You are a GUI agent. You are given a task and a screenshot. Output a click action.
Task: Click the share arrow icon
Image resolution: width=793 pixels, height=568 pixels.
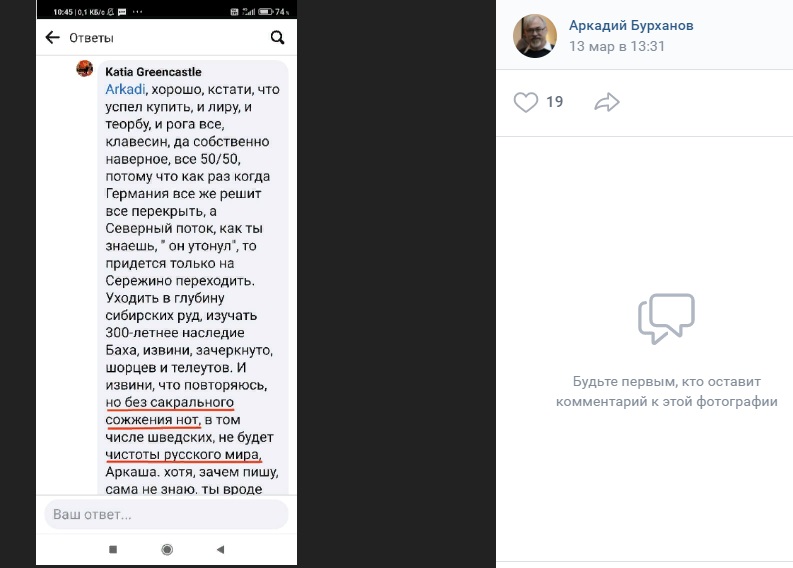tap(607, 102)
